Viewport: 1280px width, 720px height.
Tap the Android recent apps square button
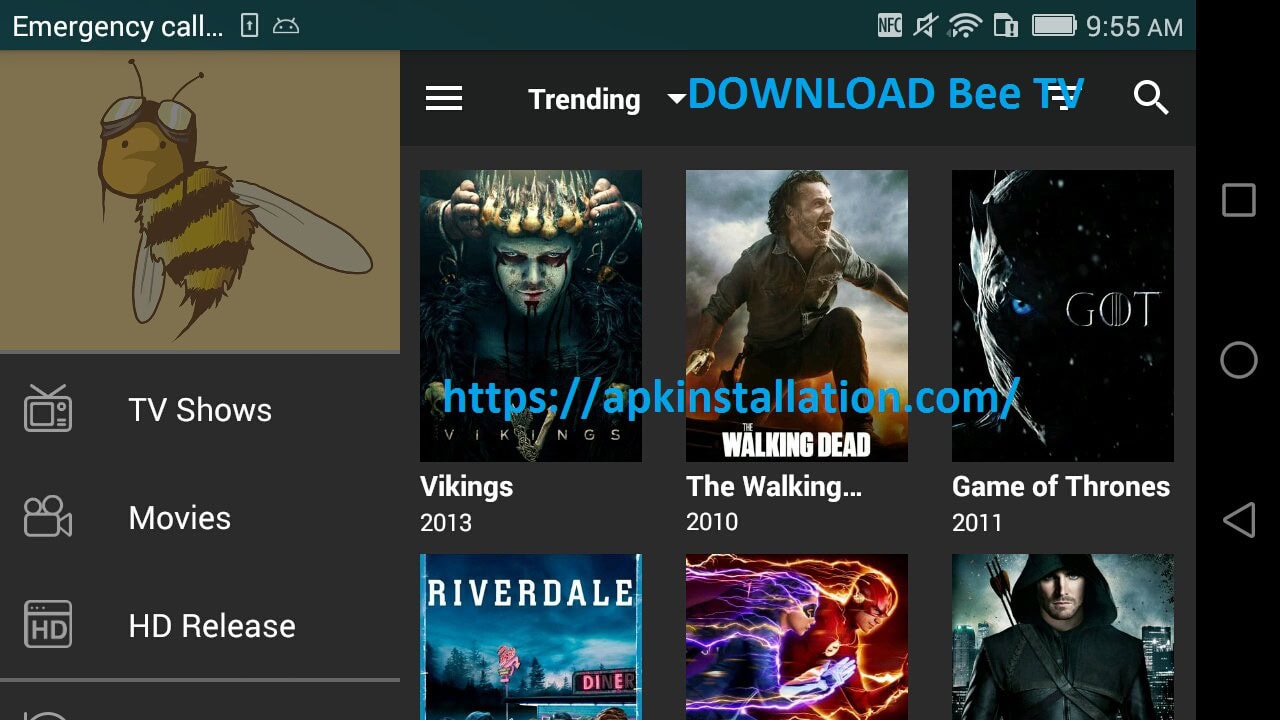pos(1239,200)
